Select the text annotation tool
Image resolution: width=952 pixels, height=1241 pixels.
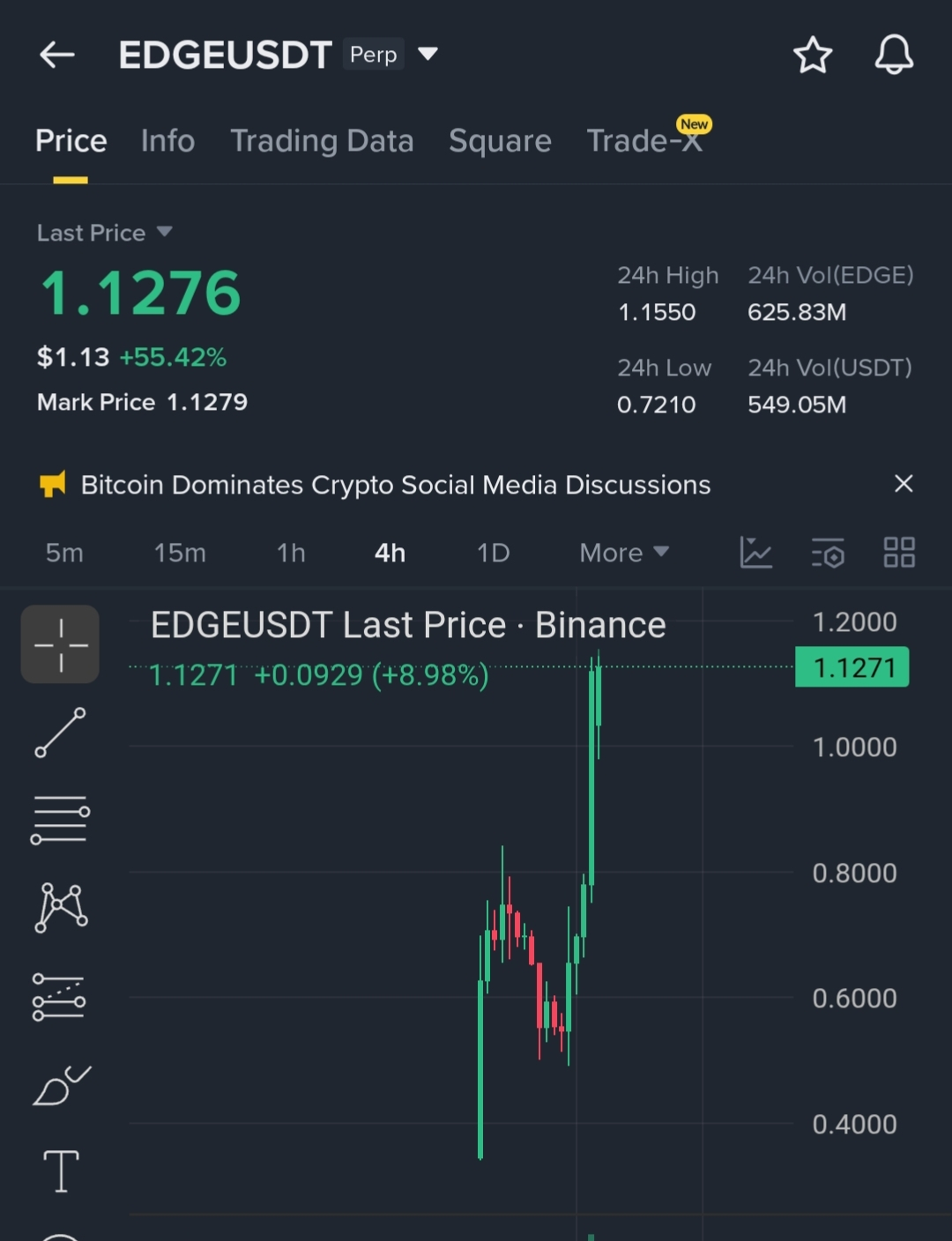coord(61,1171)
